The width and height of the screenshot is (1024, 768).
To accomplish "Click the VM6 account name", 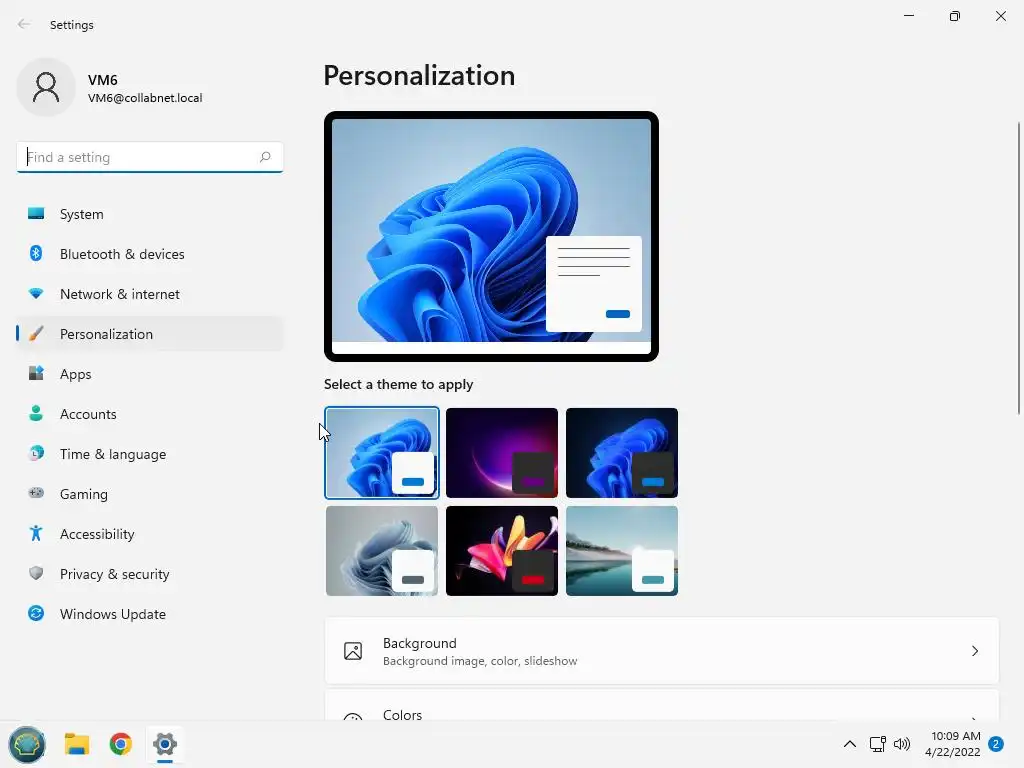I will pos(103,80).
